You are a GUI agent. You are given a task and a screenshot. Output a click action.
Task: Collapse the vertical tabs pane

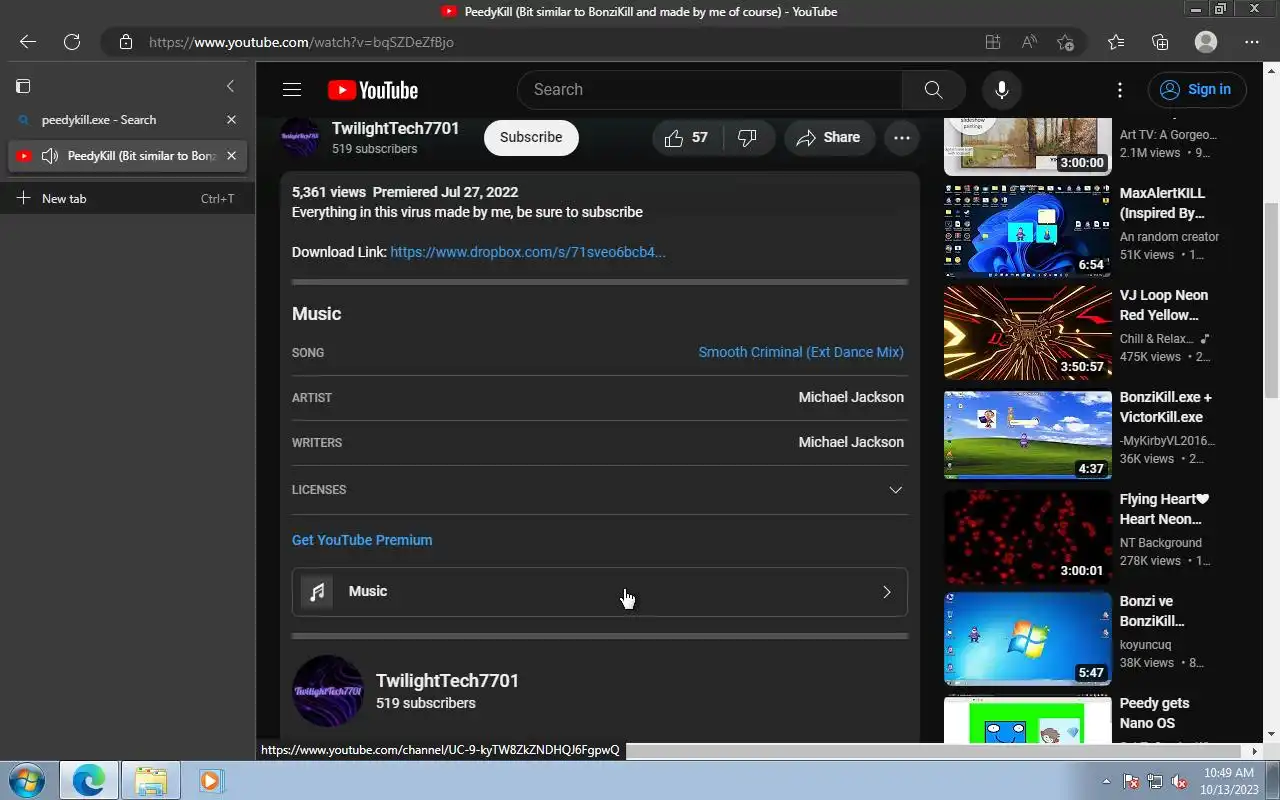230,86
